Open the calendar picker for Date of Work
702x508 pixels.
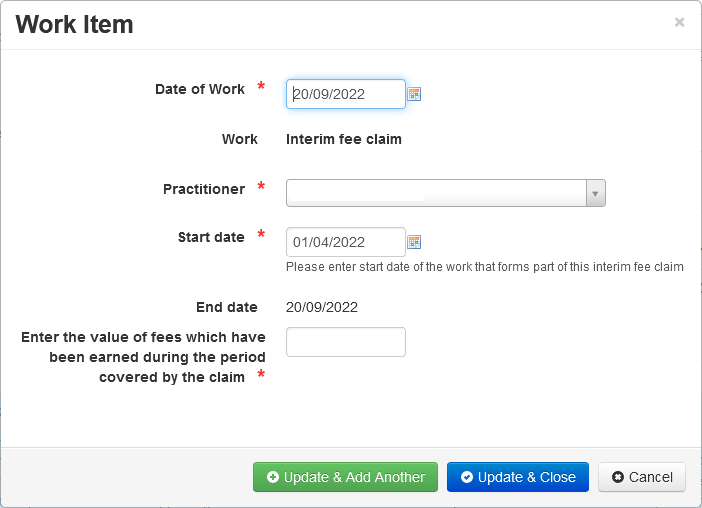(x=414, y=94)
